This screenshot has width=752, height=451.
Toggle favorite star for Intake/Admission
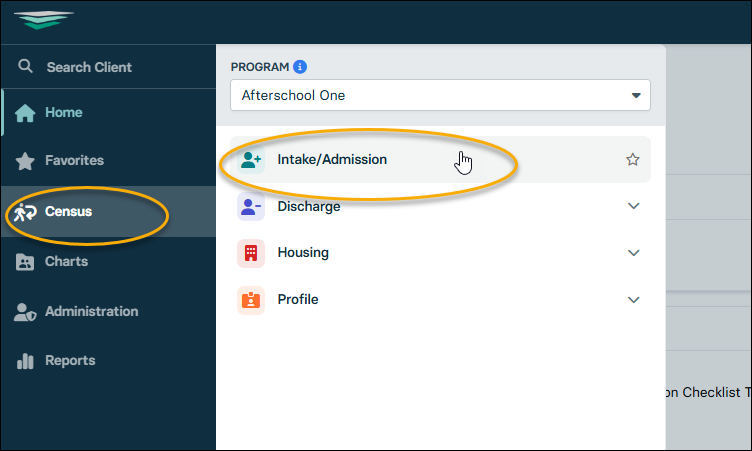click(632, 159)
